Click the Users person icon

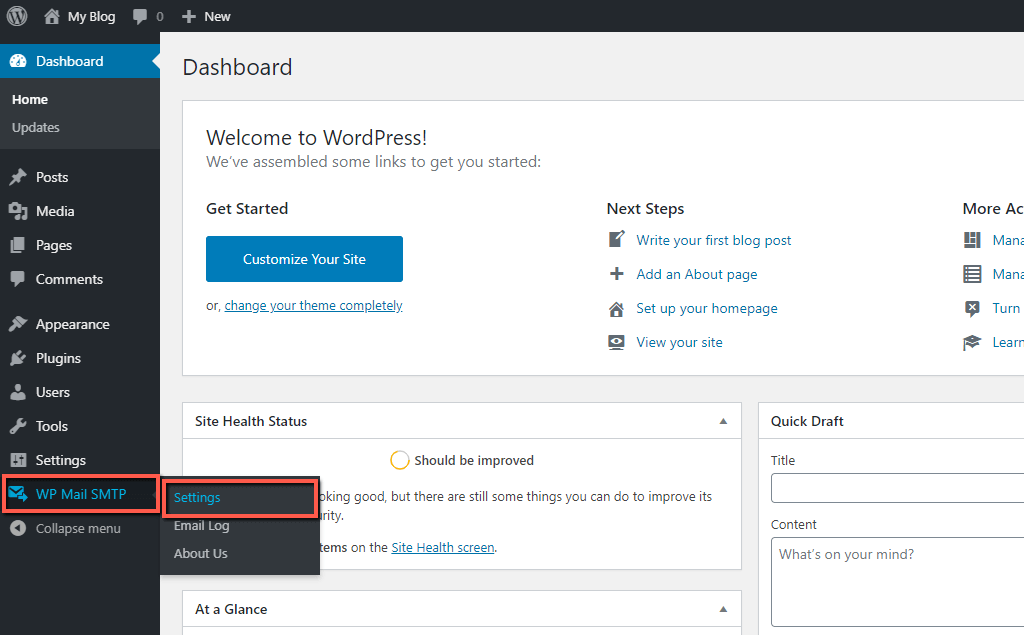click(18, 392)
